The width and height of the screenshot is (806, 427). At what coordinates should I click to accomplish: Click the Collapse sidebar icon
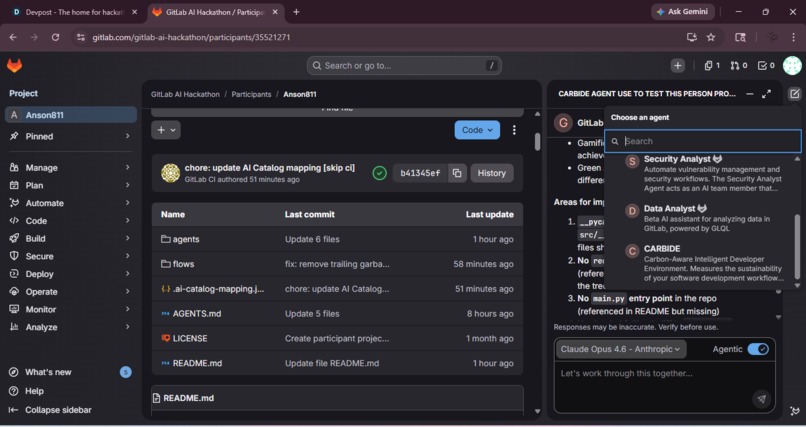coord(14,410)
